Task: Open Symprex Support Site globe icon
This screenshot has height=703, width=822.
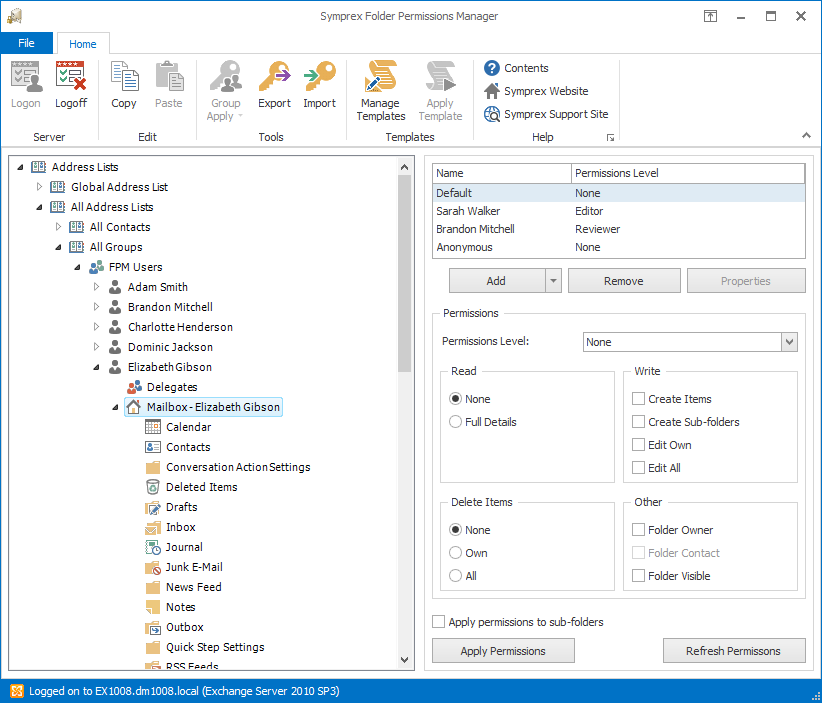Action: 492,114
